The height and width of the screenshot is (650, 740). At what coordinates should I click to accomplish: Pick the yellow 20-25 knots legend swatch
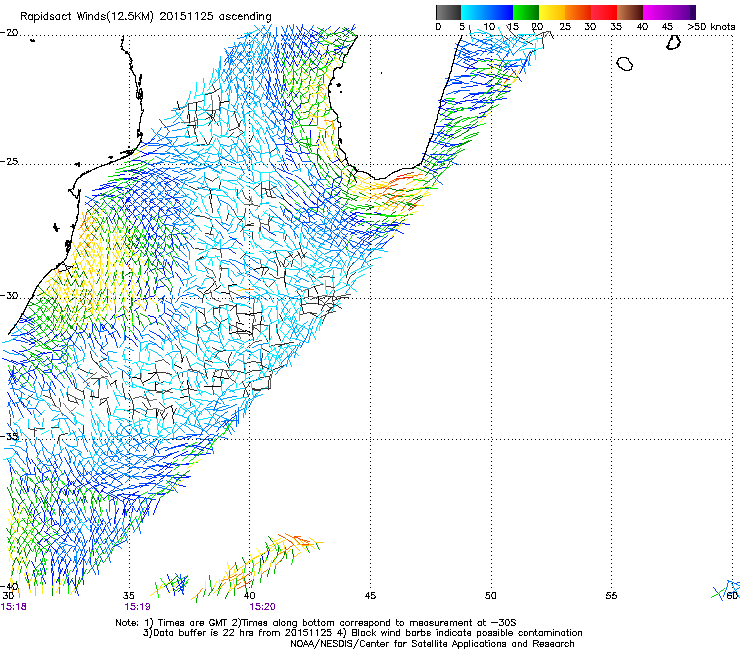click(552, 12)
